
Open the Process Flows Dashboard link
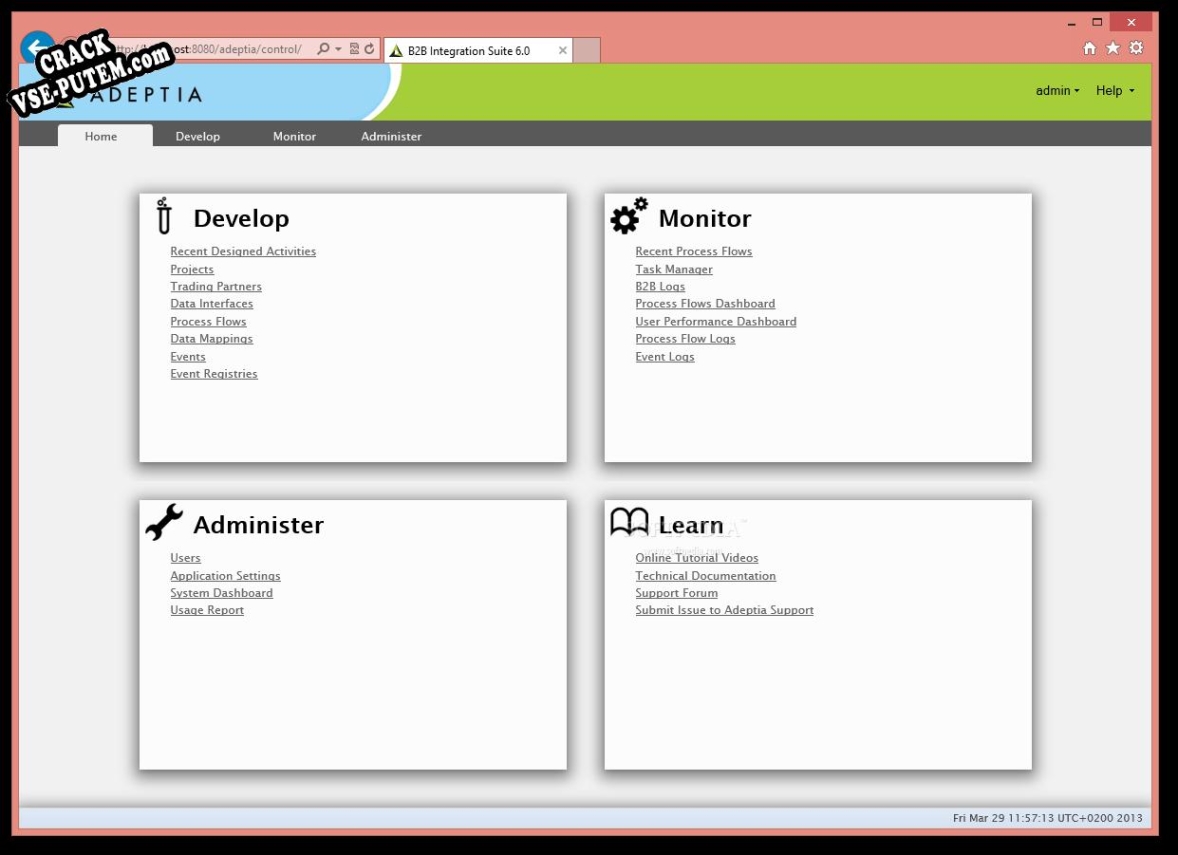[705, 303]
